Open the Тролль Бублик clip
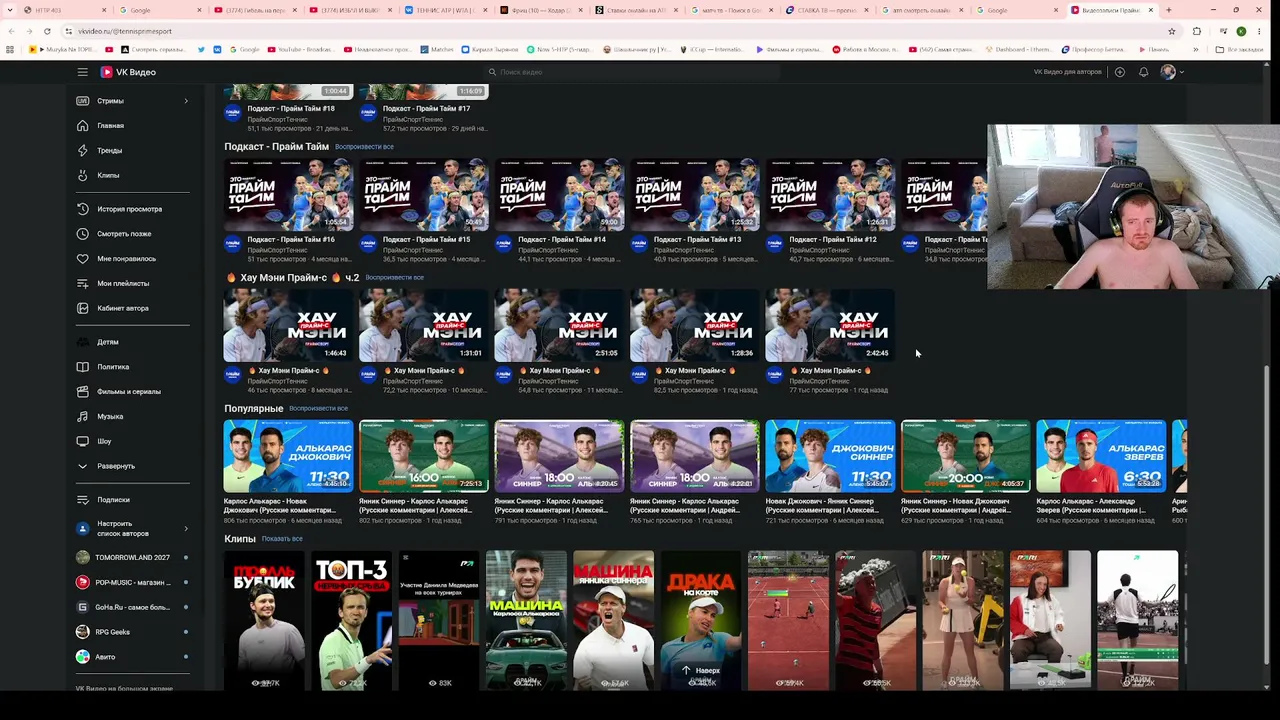Viewport: 1280px width, 720px height. tap(264, 620)
